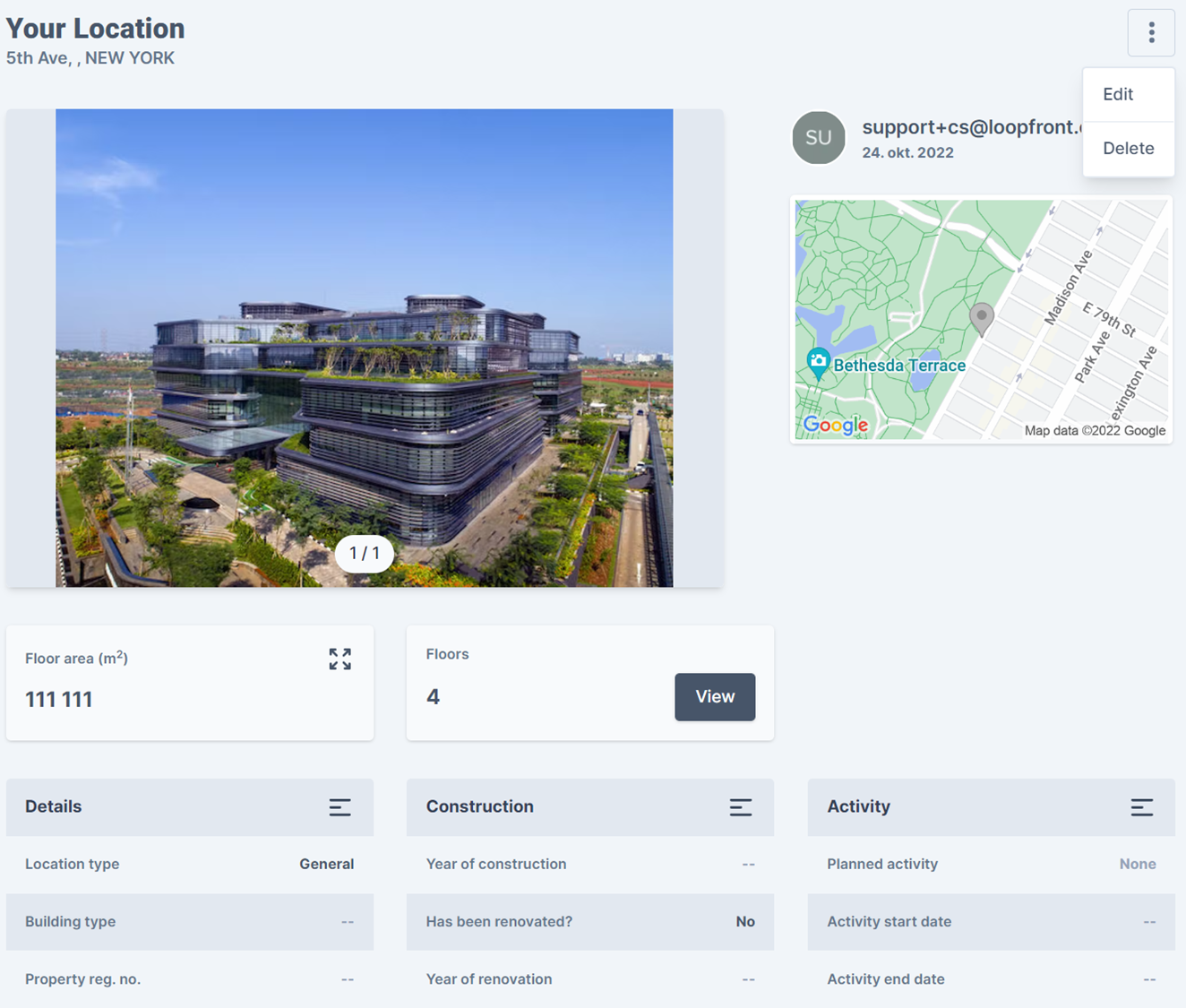Click the 'None' planned activity value
This screenshot has height=1008, width=1186.
click(x=1138, y=865)
